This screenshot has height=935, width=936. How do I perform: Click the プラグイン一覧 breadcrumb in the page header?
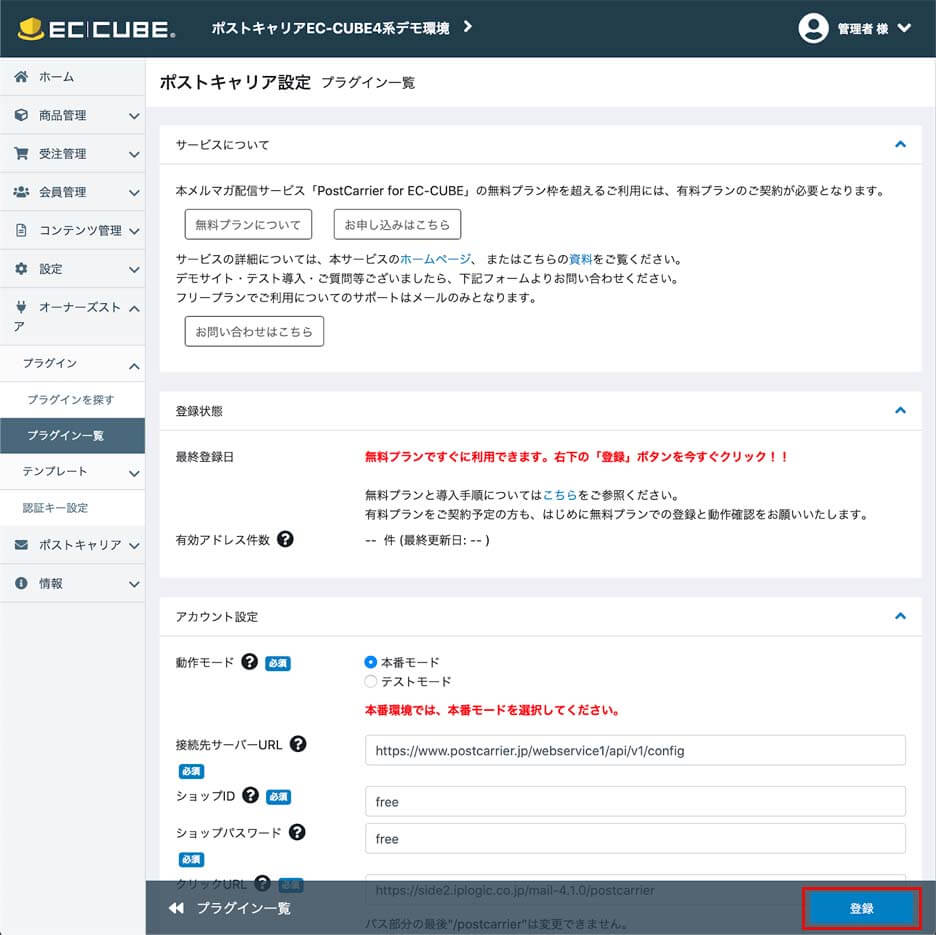(x=368, y=82)
